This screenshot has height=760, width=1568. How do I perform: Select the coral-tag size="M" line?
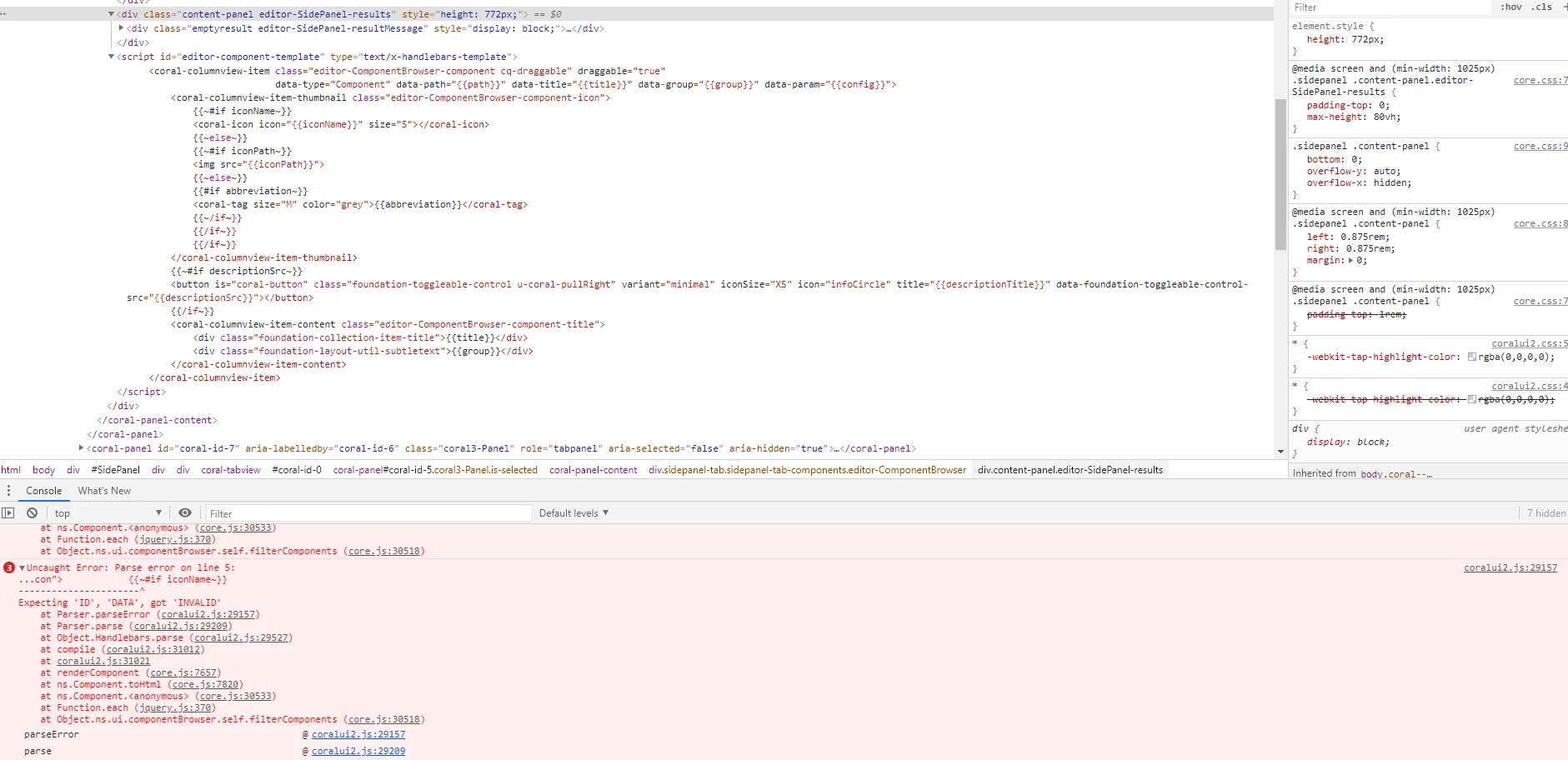[361, 204]
